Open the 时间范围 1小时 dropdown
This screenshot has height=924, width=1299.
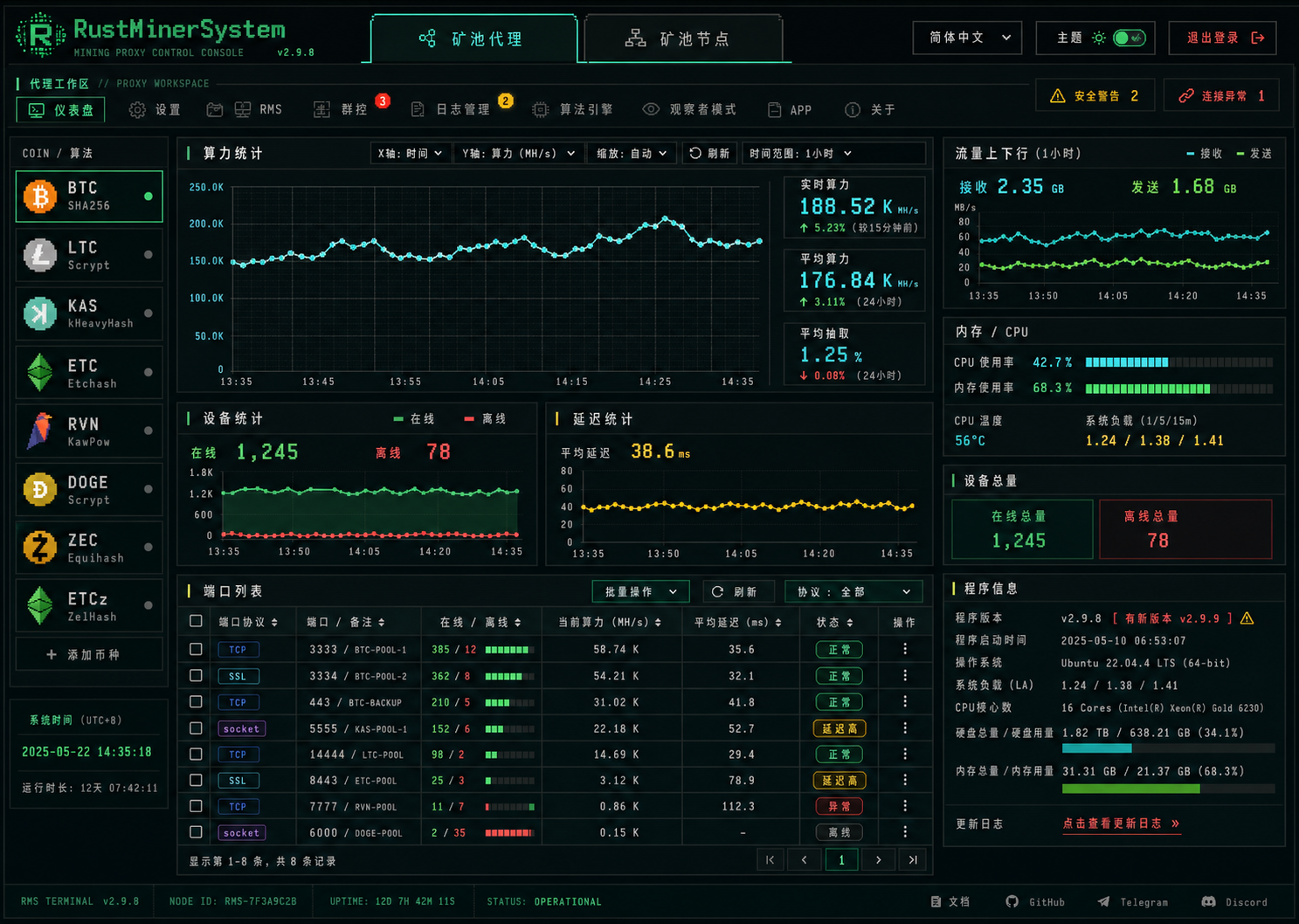coord(833,153)
